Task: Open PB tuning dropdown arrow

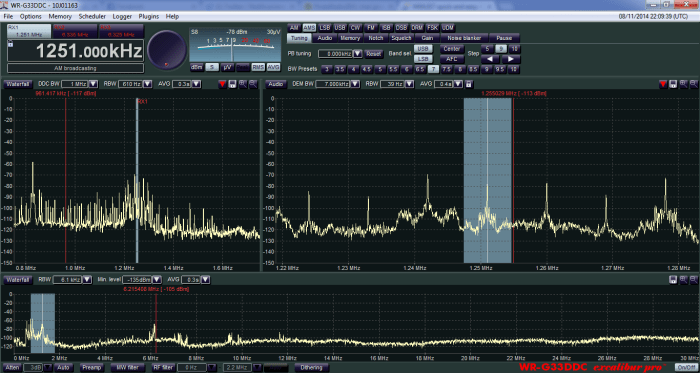Action: tap(358, 54)
